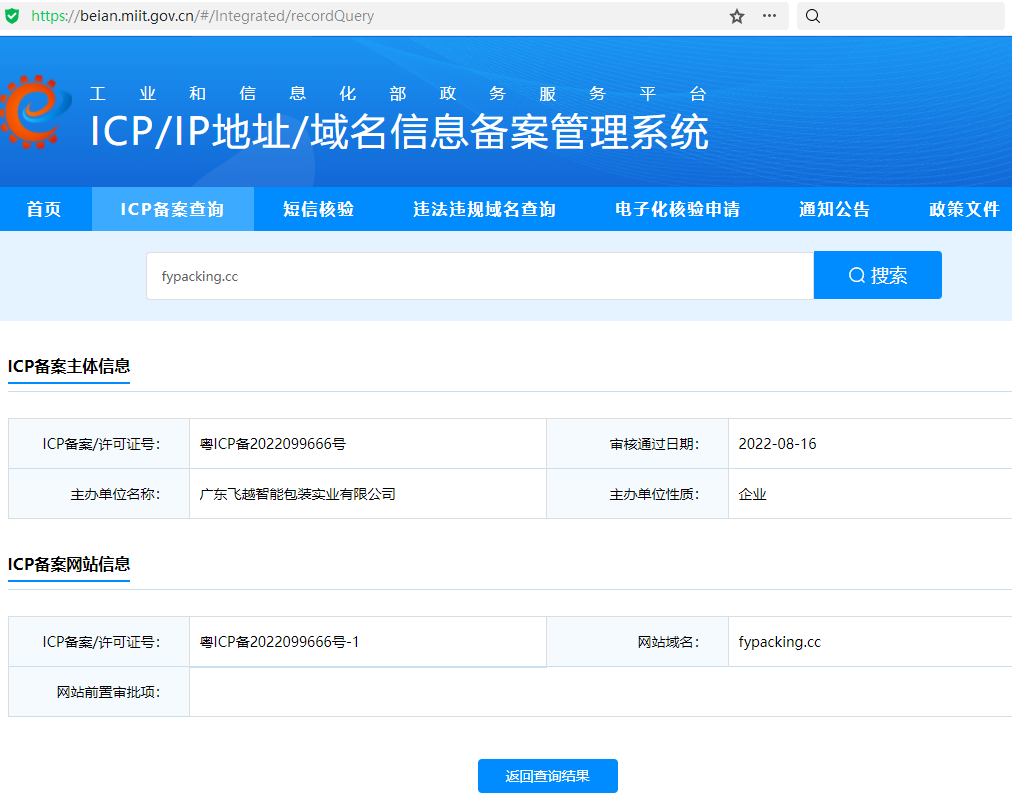
Task: Click the 粤ICP备2022099666号-1 license number
Action: coord(279,642)
